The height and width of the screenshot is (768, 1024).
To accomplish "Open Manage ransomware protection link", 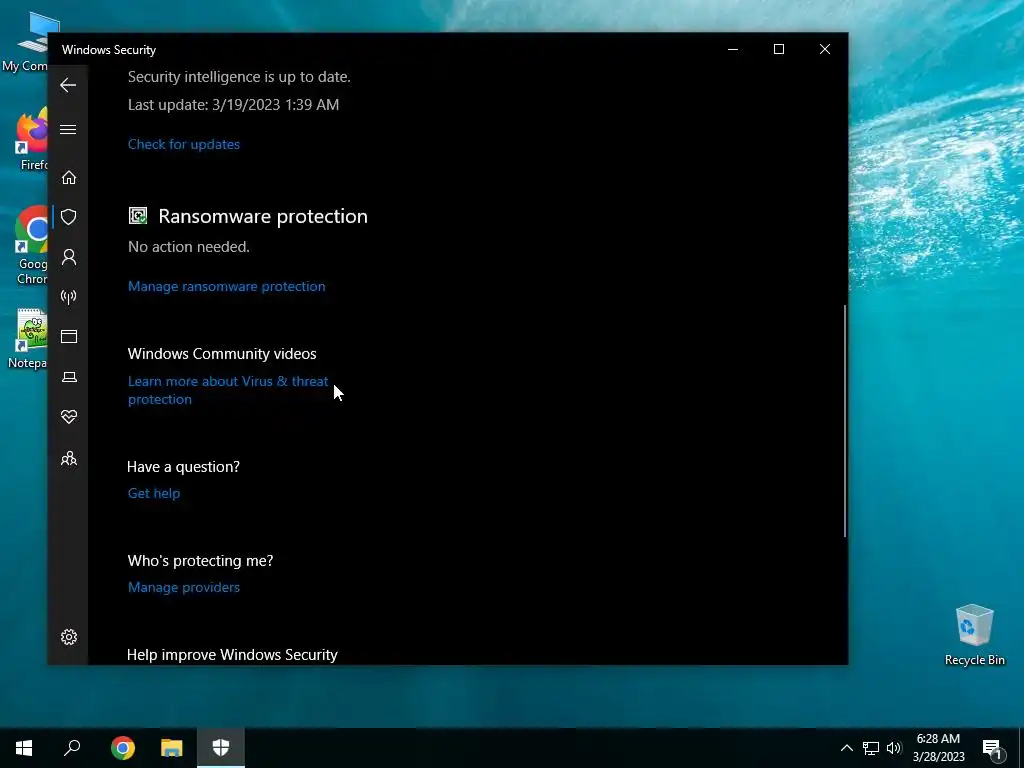I will [227, 286].
